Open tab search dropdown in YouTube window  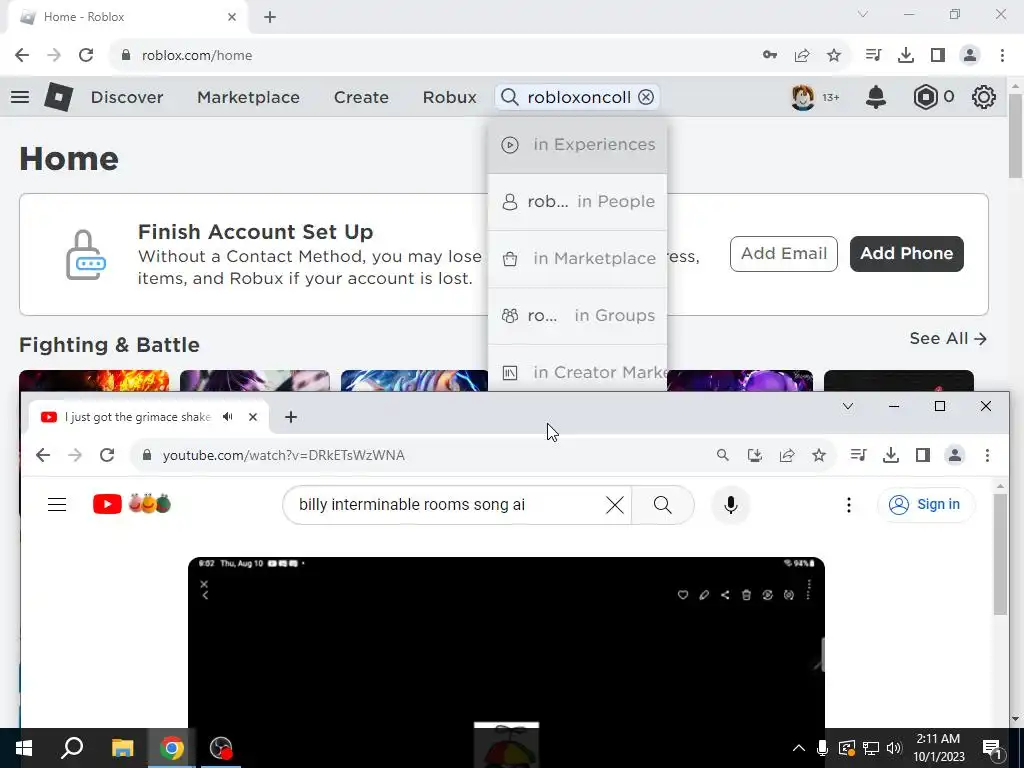pos(848,406)
